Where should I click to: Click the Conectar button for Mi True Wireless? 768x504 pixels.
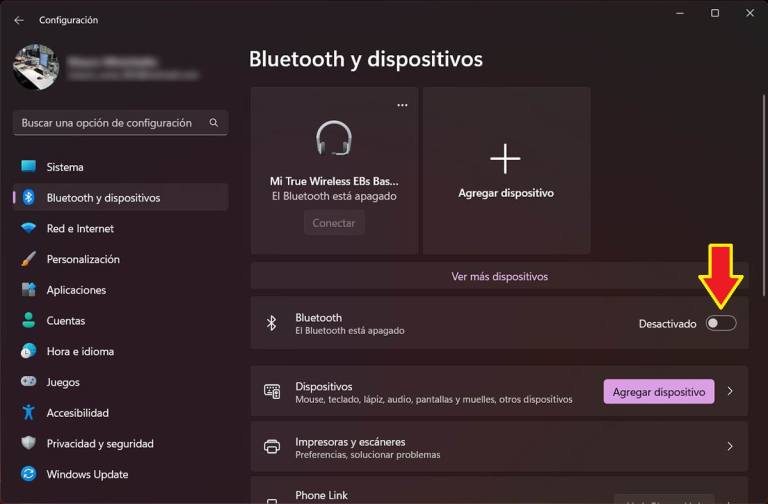(334, 224)
